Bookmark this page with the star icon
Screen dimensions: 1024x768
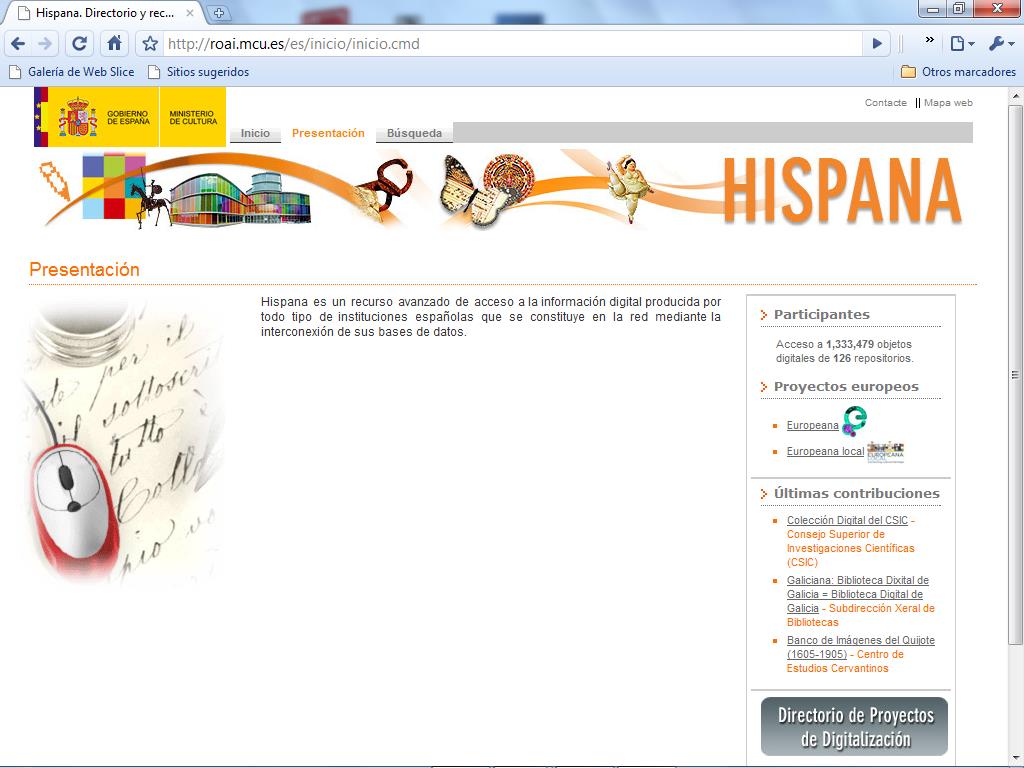pyautogui.click(x=150, y=44)
